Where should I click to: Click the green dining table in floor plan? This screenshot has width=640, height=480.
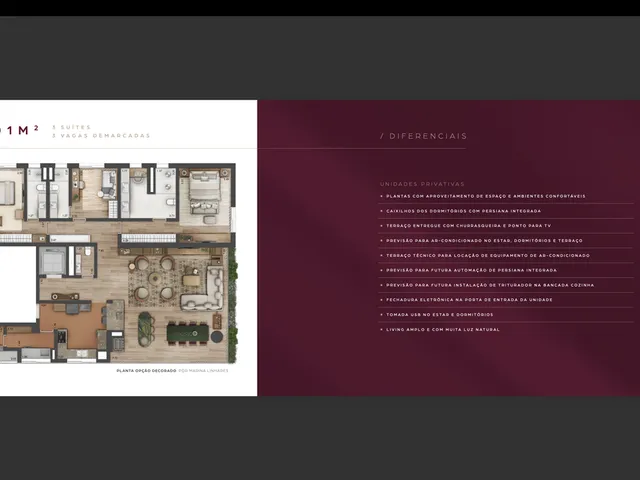[188, 333]
